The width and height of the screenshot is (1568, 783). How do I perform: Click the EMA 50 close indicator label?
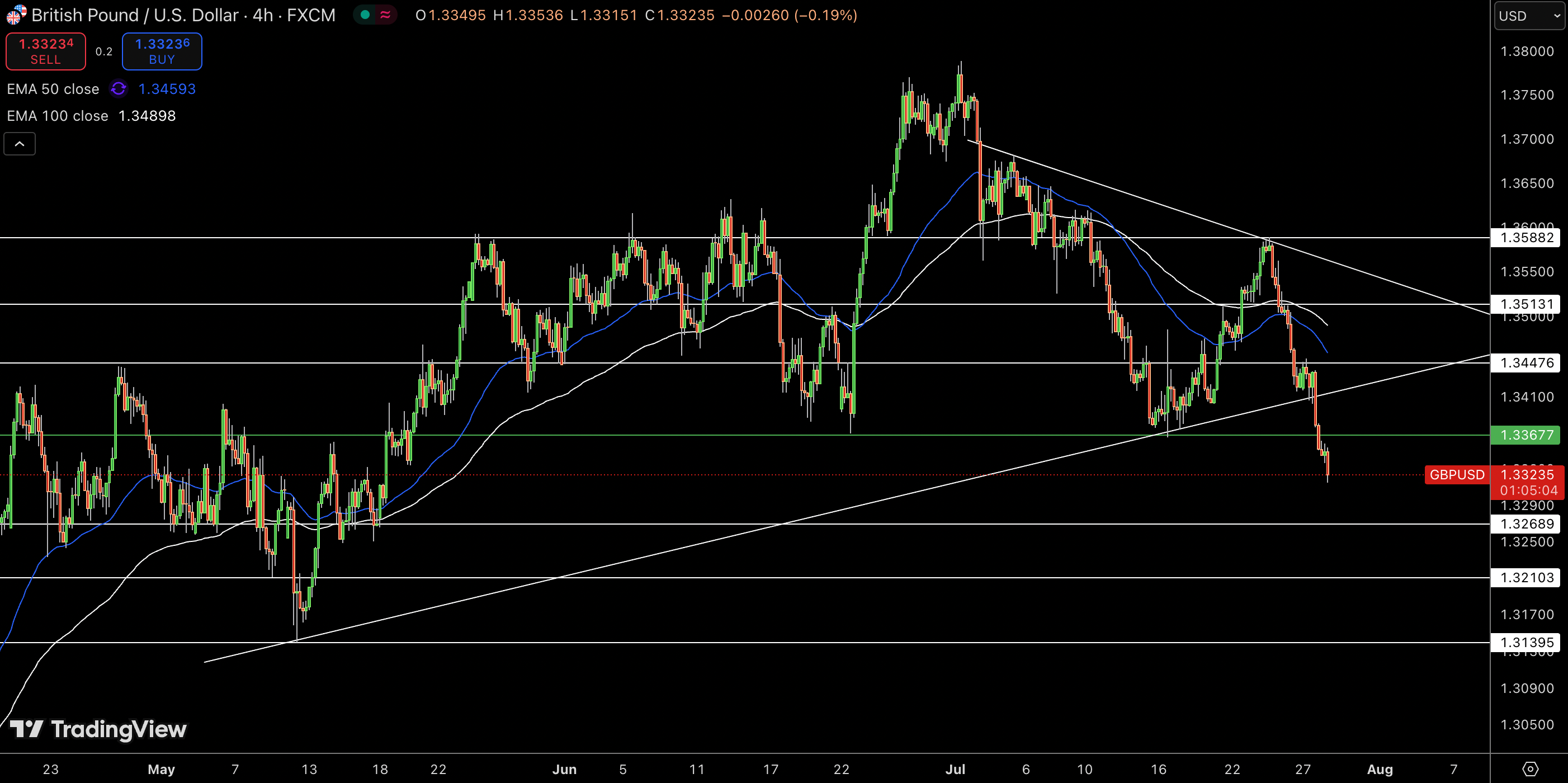point(53,89)
